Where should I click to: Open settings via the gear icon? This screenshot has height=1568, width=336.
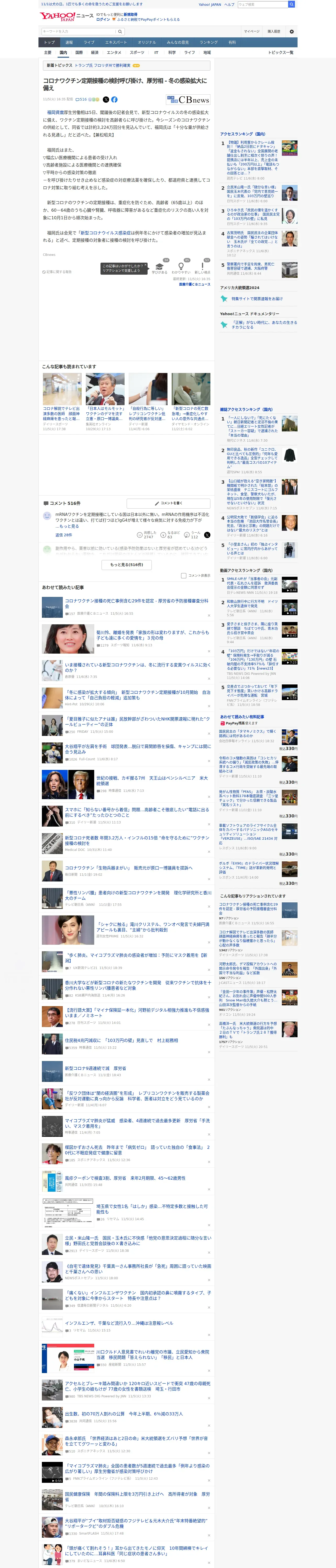pos(292,31)
